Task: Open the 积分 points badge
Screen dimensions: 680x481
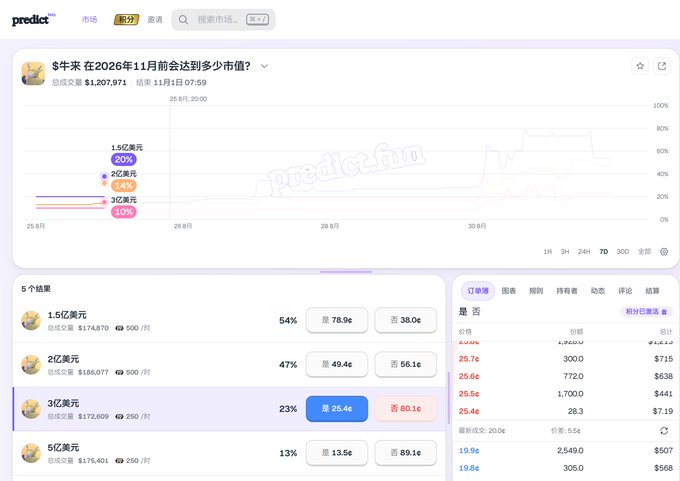Action: tap(126, 20)
